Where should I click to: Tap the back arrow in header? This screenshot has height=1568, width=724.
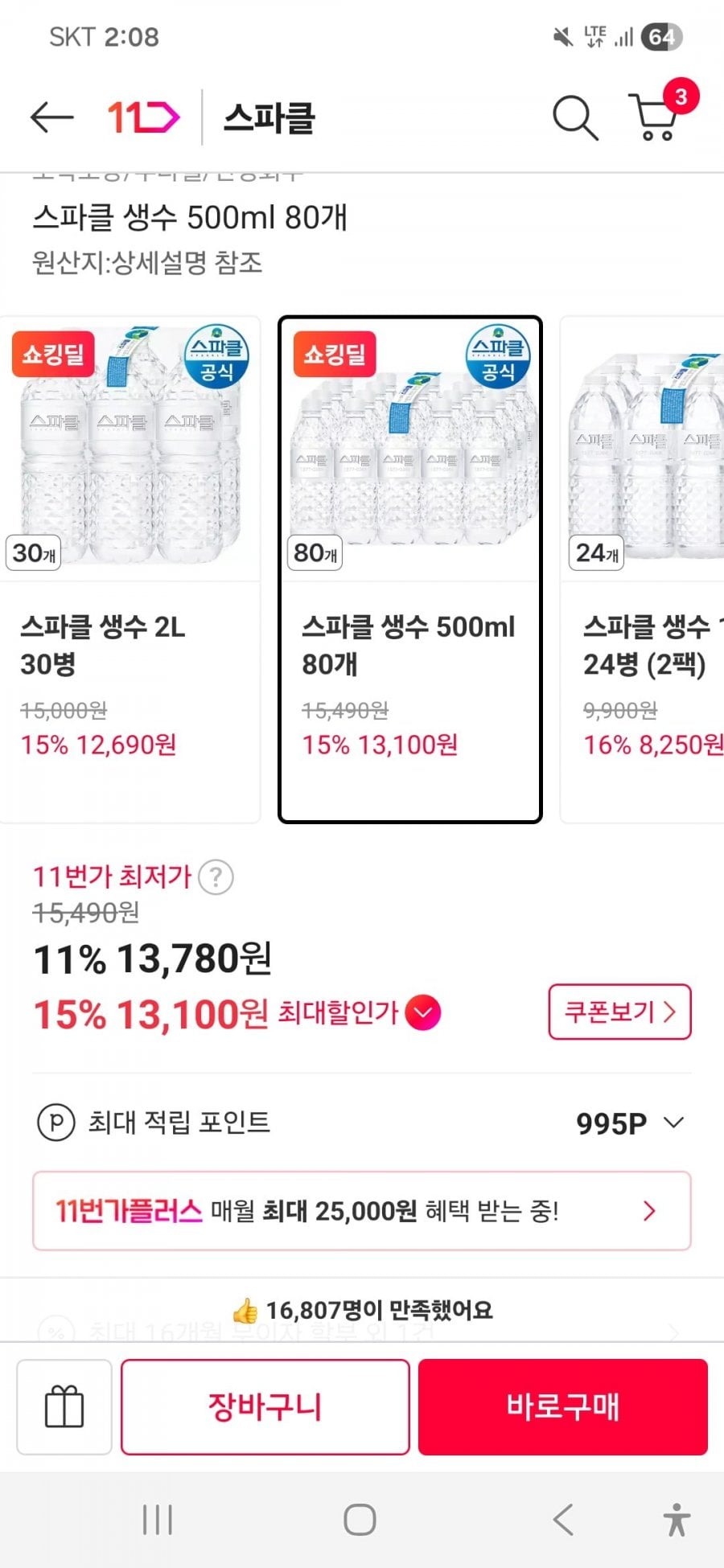(x=52, y=117)
